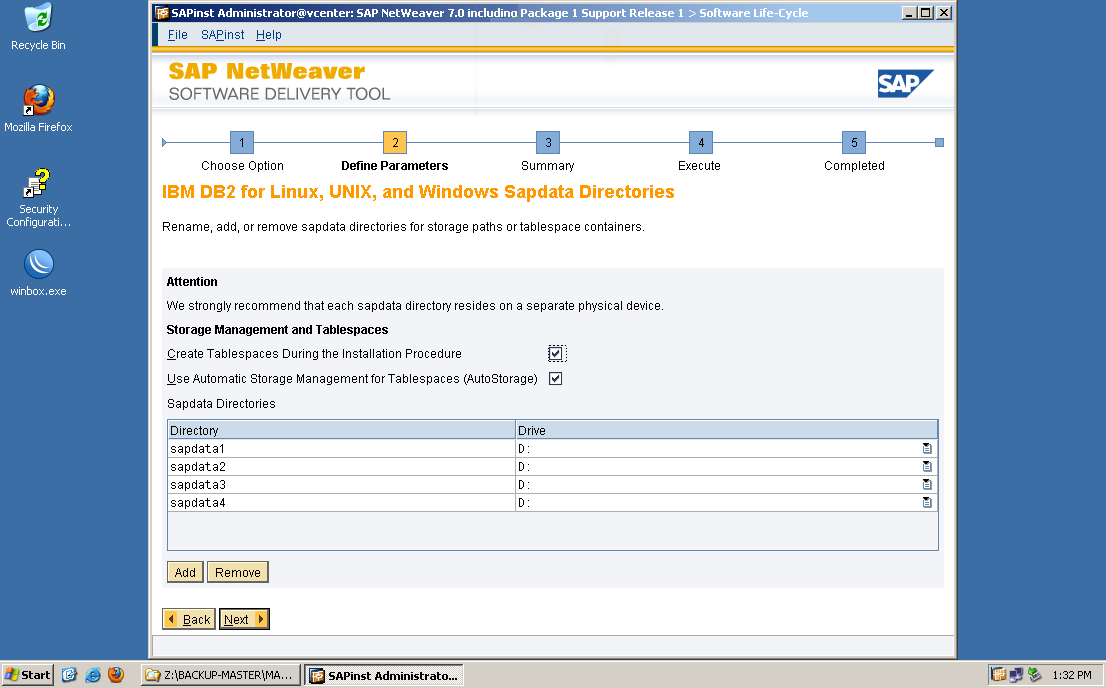Click step 4 Execute marker
This screenshot has width=1106, height=688.
point(701,143)
